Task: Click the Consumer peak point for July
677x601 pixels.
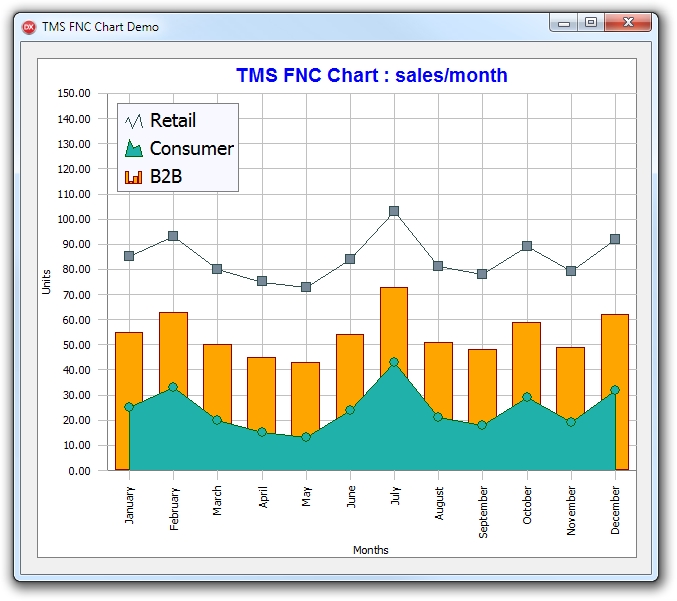Action: [394, 362]
